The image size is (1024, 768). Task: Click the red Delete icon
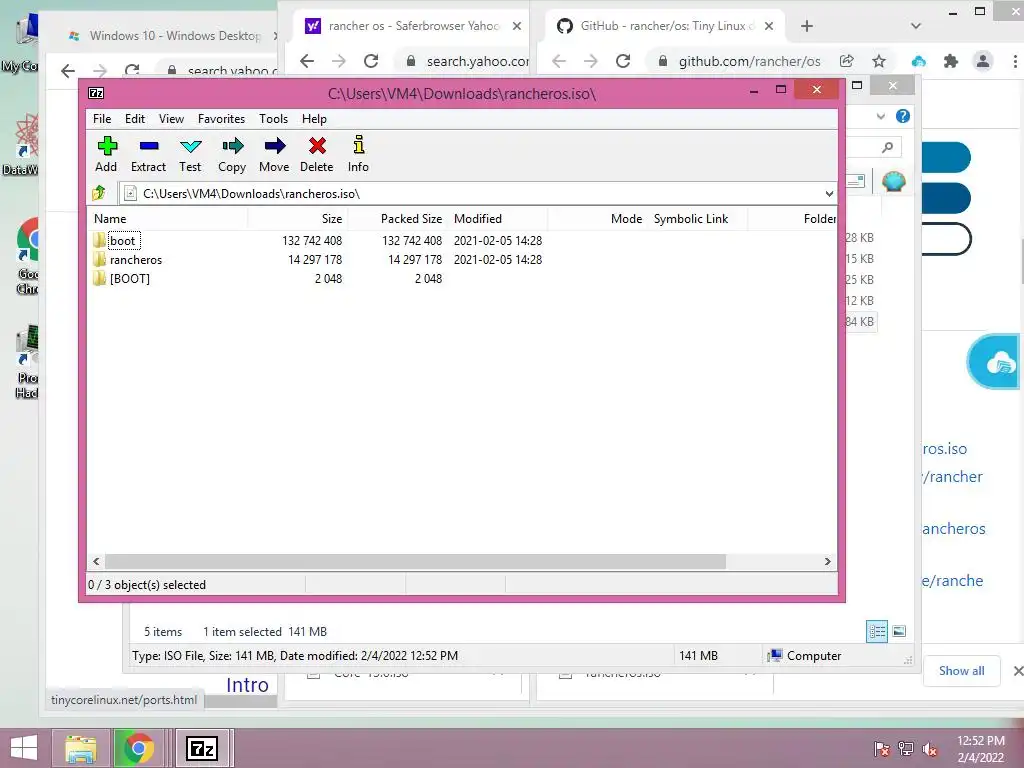coord(317,146)
